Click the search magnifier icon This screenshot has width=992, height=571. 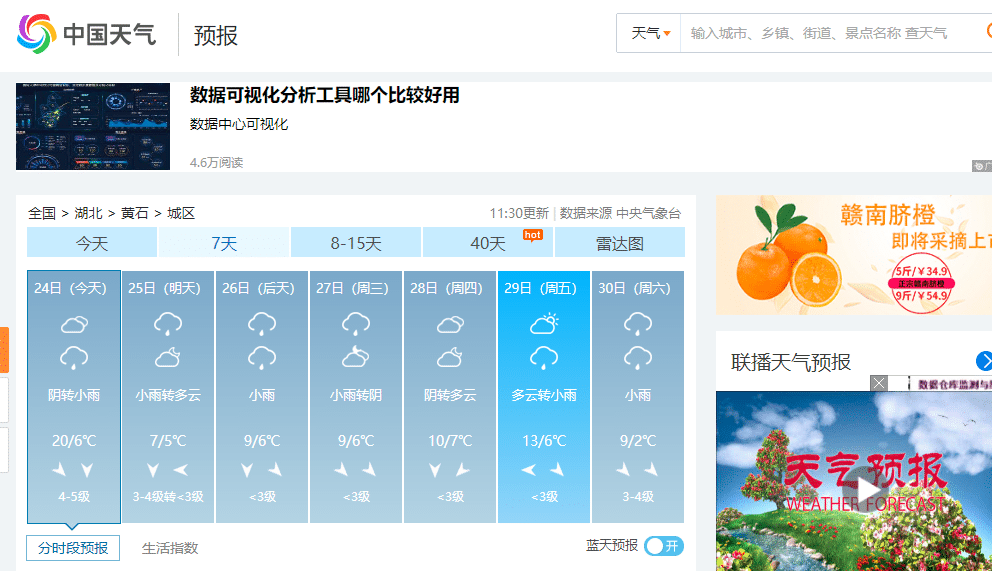(x=984, y=32)
